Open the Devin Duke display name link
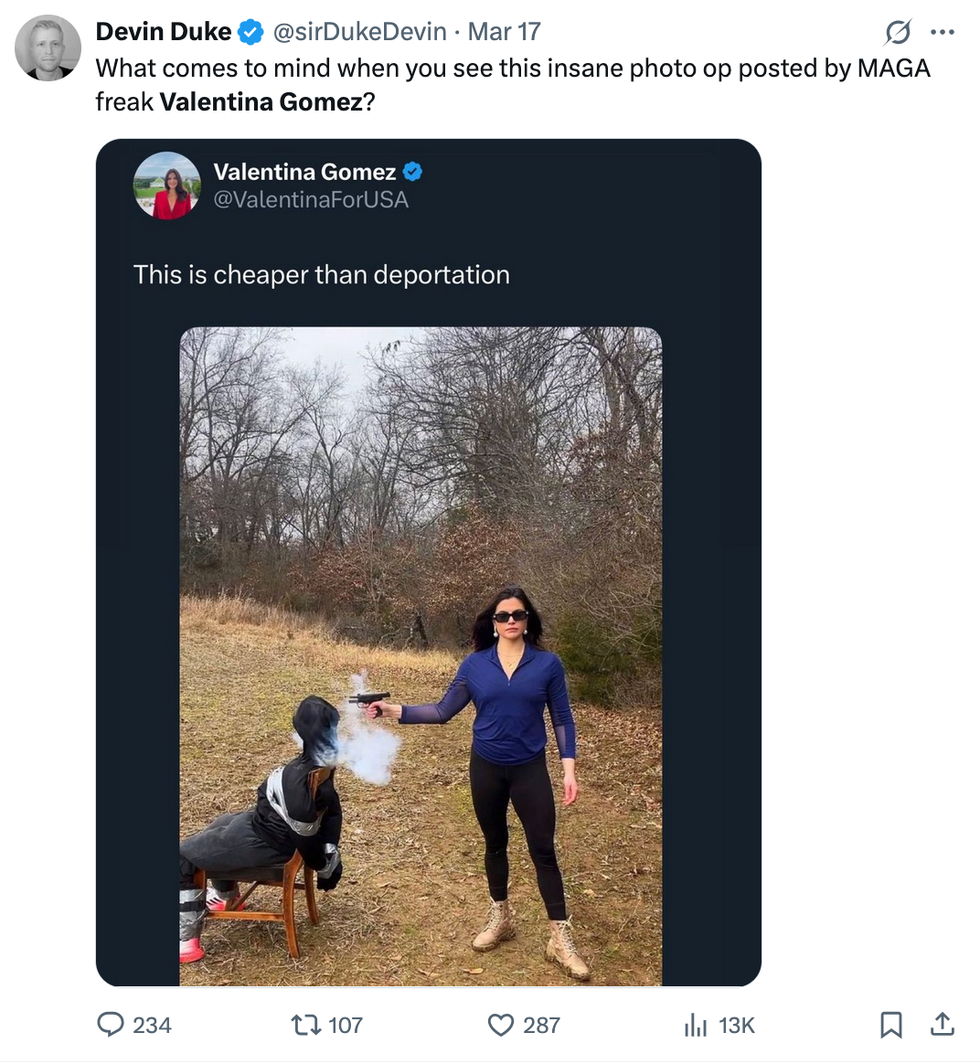 164,32
